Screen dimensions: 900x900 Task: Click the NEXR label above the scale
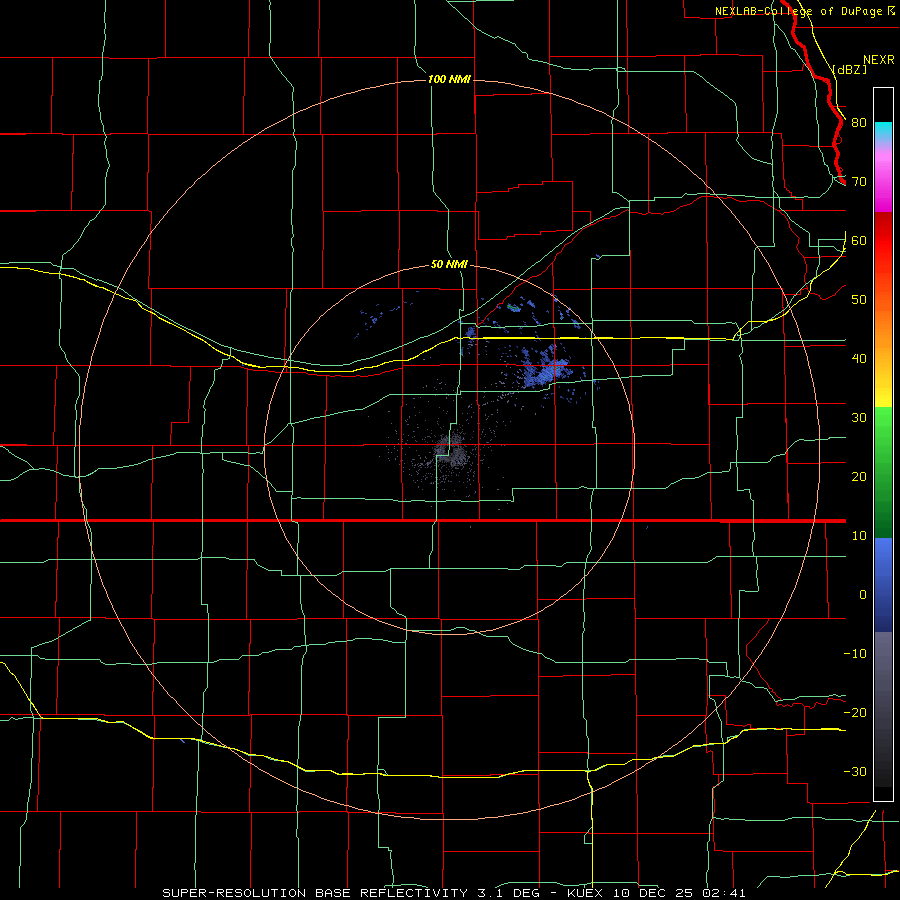[x=878, y=59]
